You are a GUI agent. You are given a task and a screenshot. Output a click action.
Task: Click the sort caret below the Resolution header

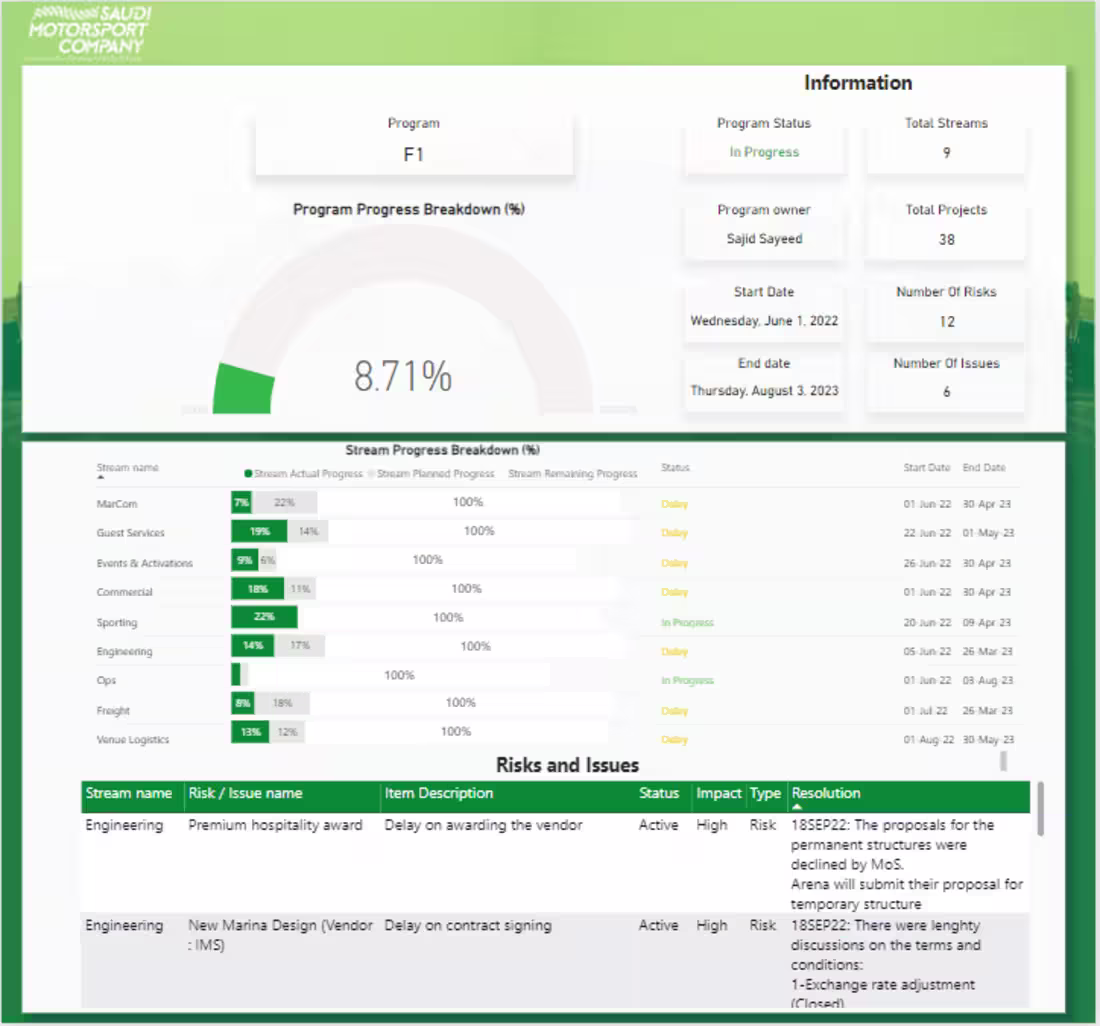tap(797, 806)
